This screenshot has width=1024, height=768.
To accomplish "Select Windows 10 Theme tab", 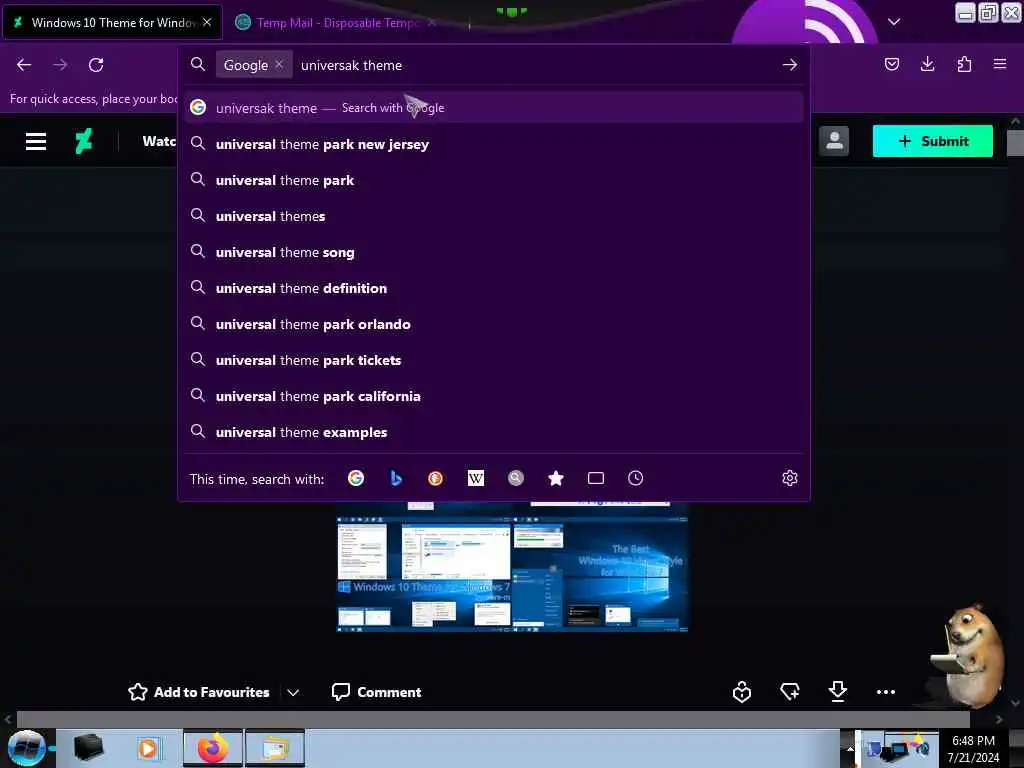I will (x=112, y=23).
